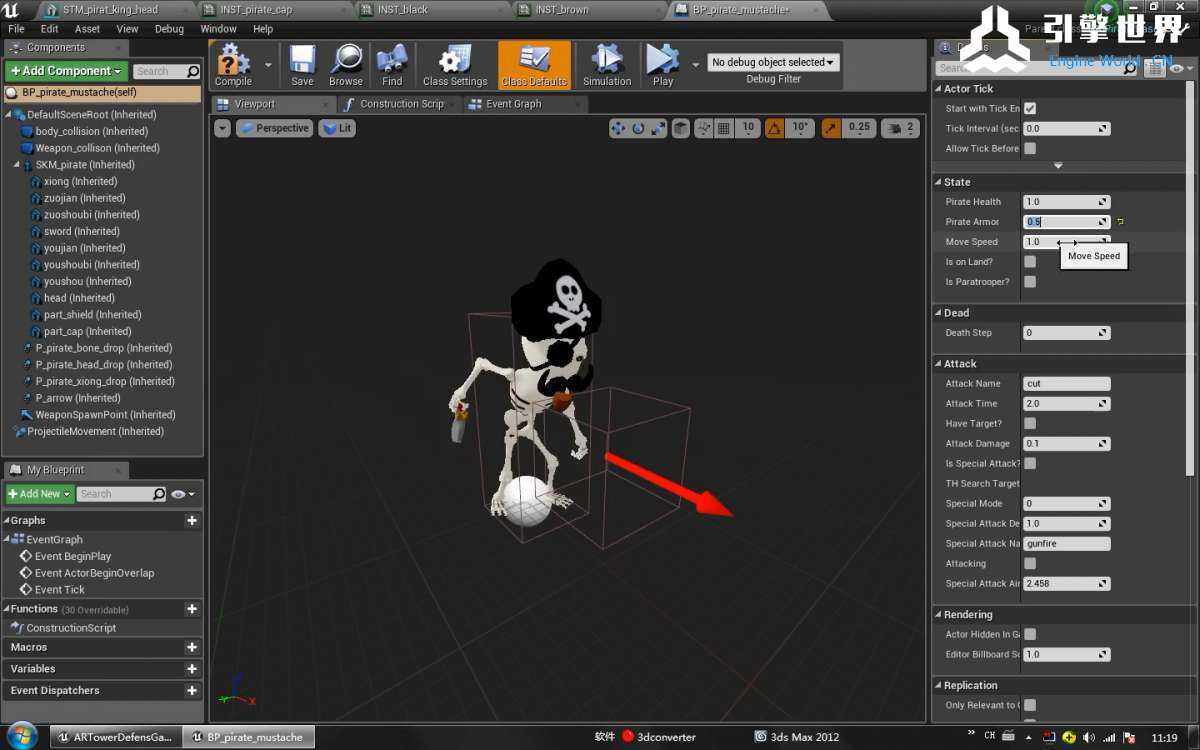Enable the Allow Tick Before checkbox

pyautogui.click(x=1030, y=148)
